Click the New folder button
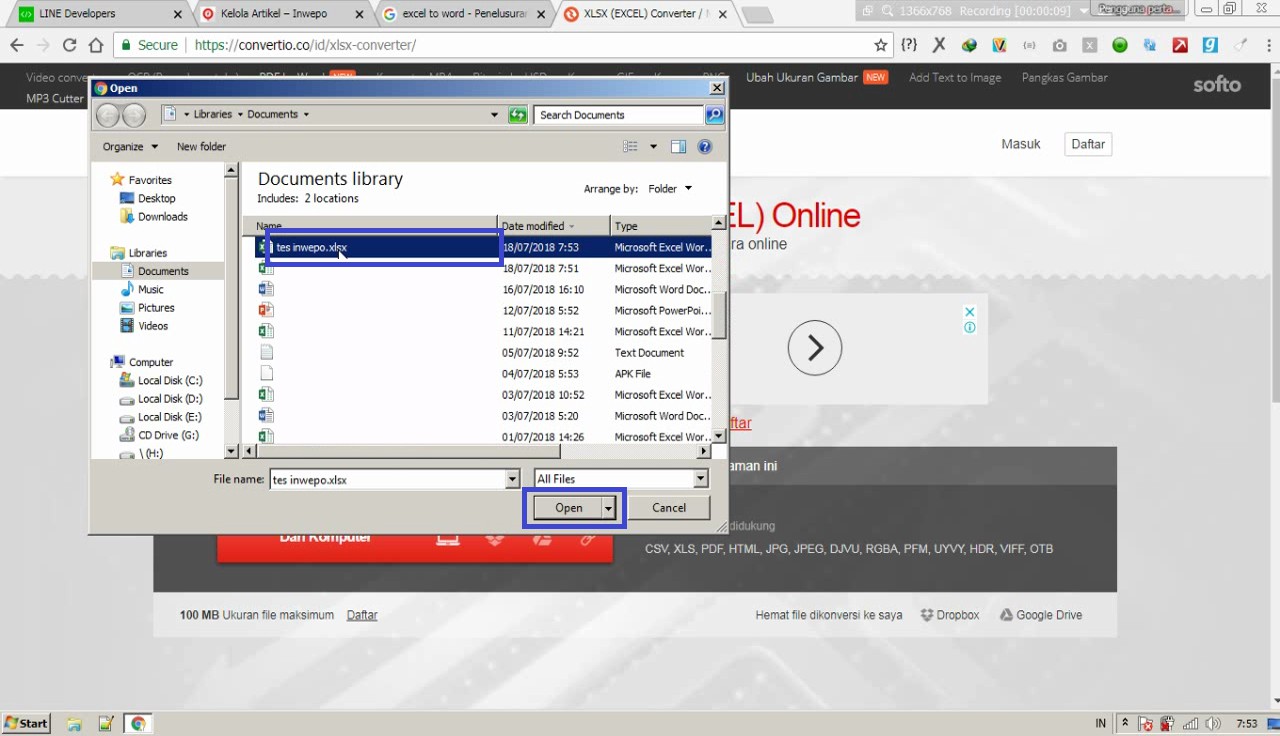 pos(201,146)
